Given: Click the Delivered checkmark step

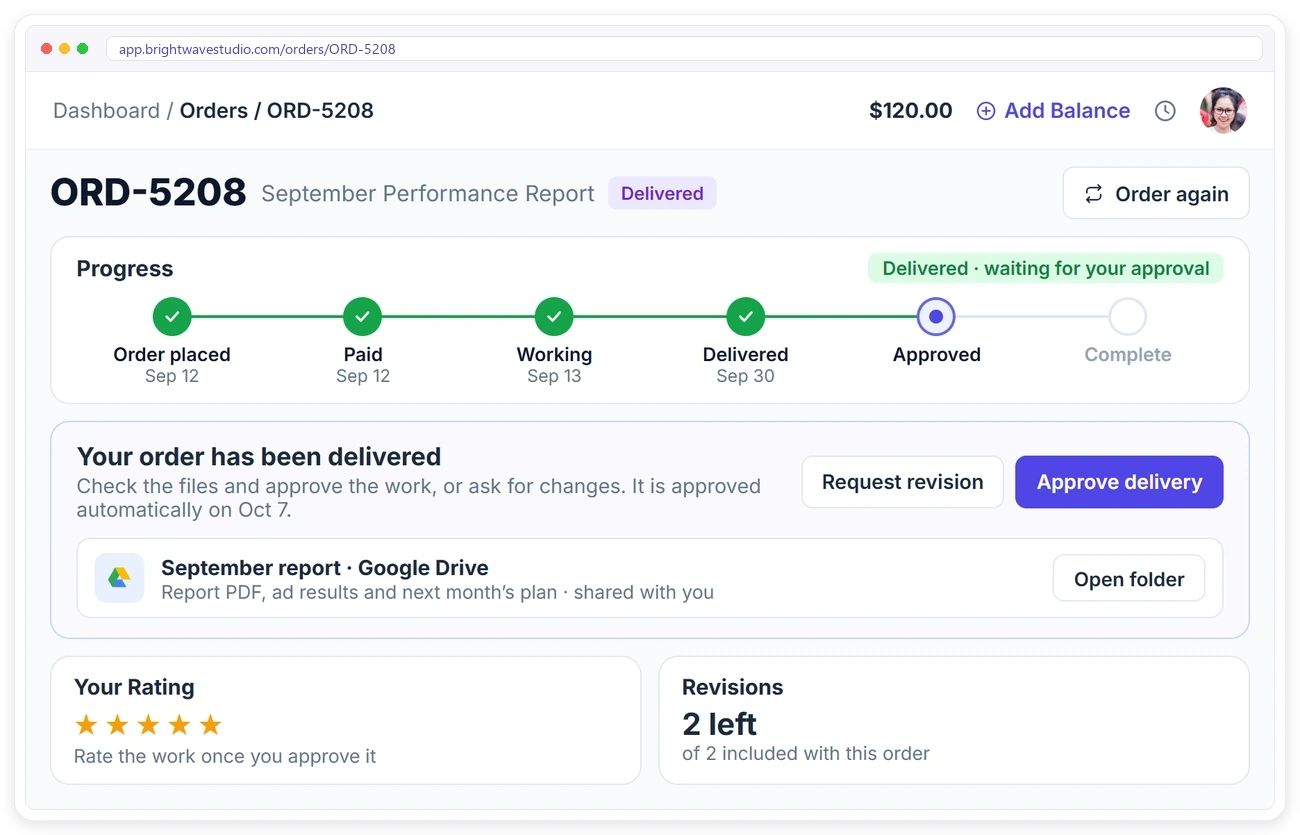Looking at the screenshot, I should (x=746, y=317).
